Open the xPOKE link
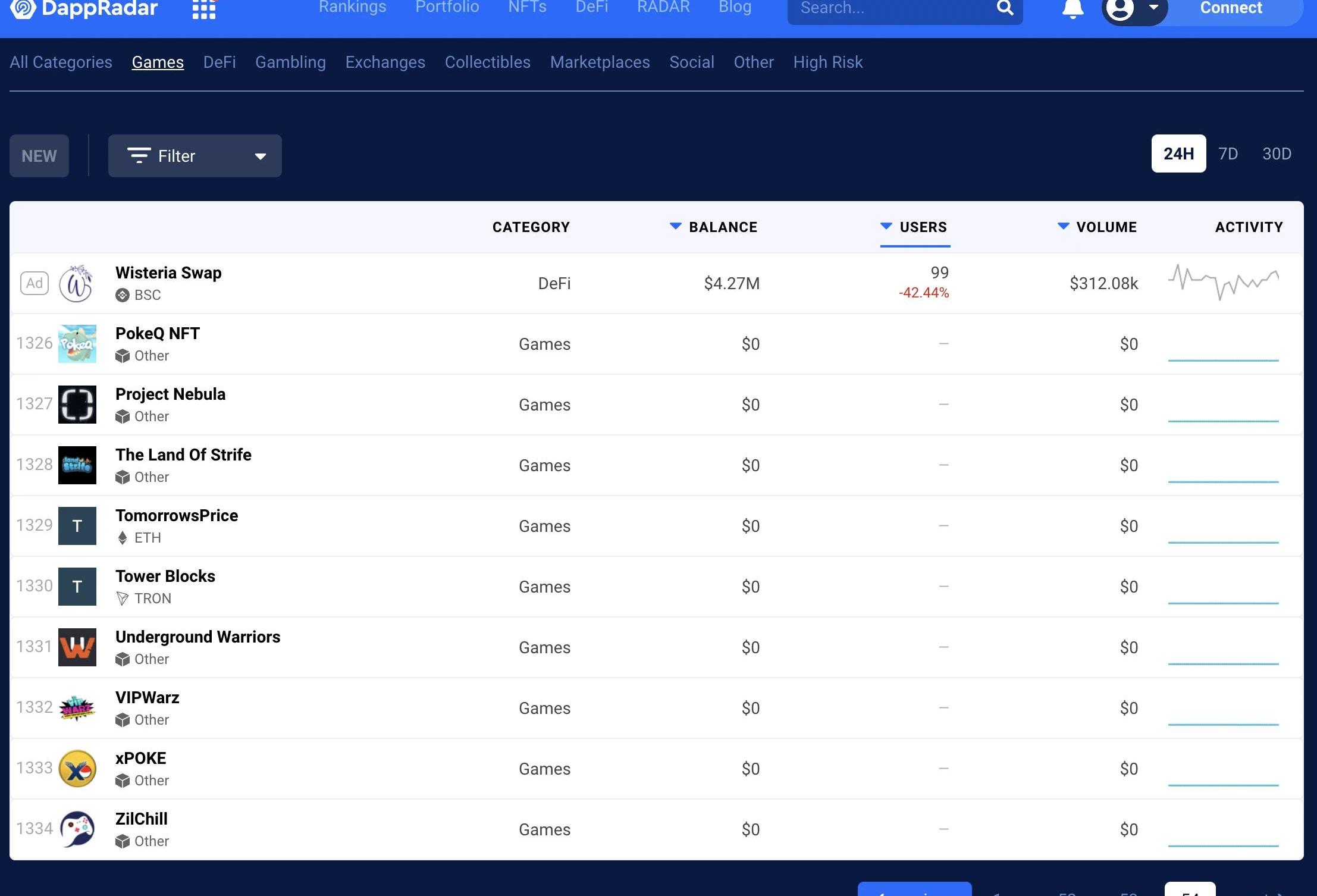Image resolution: width=1317 pixels, height=896 pixels. (141, 758)
